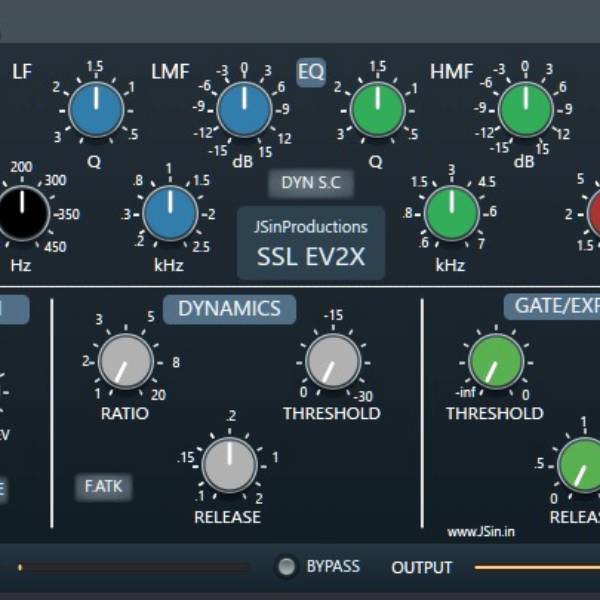Toggle the DYNAMICS section button
This screenshot has height=600, width=600.
click(x=229, y=309)
